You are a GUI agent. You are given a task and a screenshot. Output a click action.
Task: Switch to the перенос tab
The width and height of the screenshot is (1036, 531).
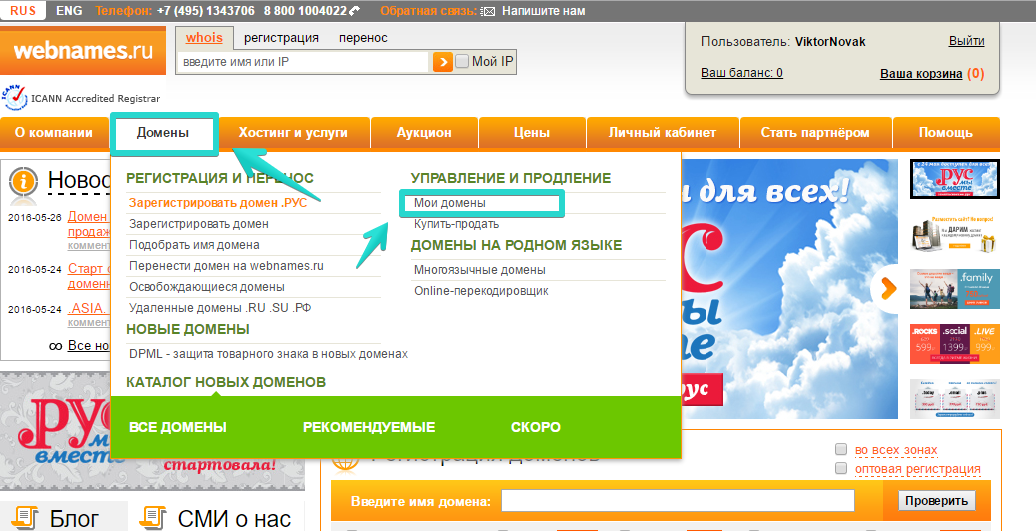tap(363, 38)
